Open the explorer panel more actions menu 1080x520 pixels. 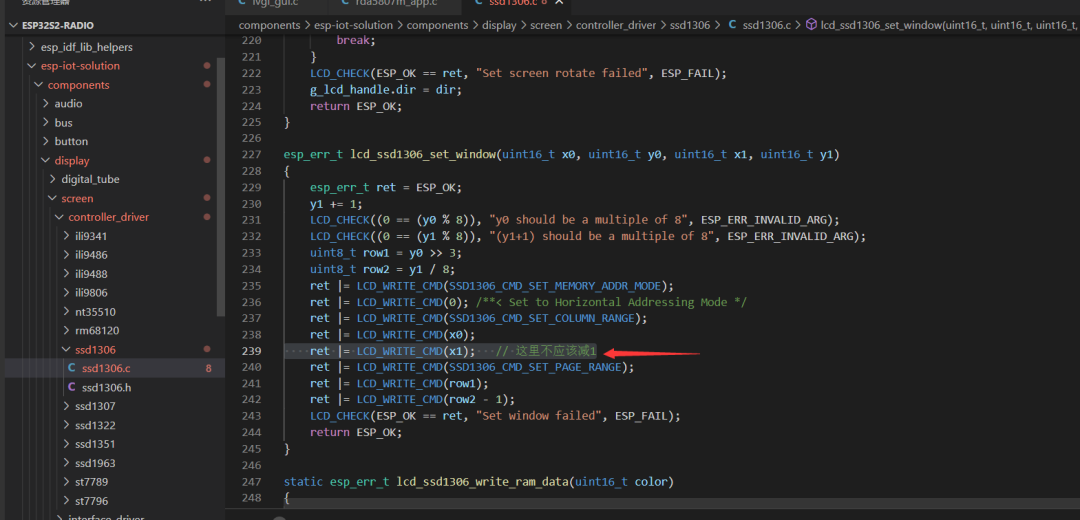(x=205, y=2)
